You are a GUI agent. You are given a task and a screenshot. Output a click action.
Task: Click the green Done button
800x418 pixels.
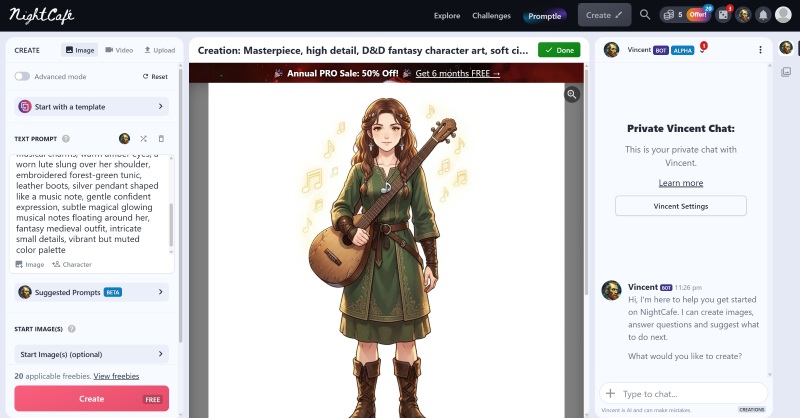pos(559,50)
